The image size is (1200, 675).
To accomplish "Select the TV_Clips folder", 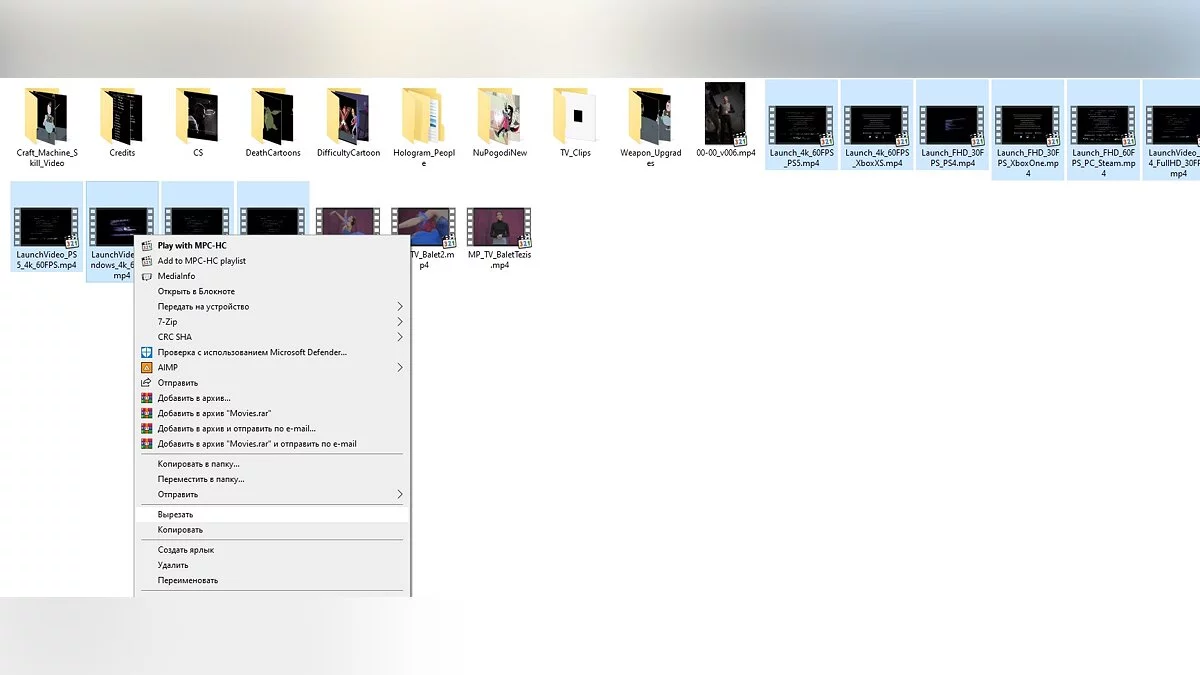I will point(575,122).
